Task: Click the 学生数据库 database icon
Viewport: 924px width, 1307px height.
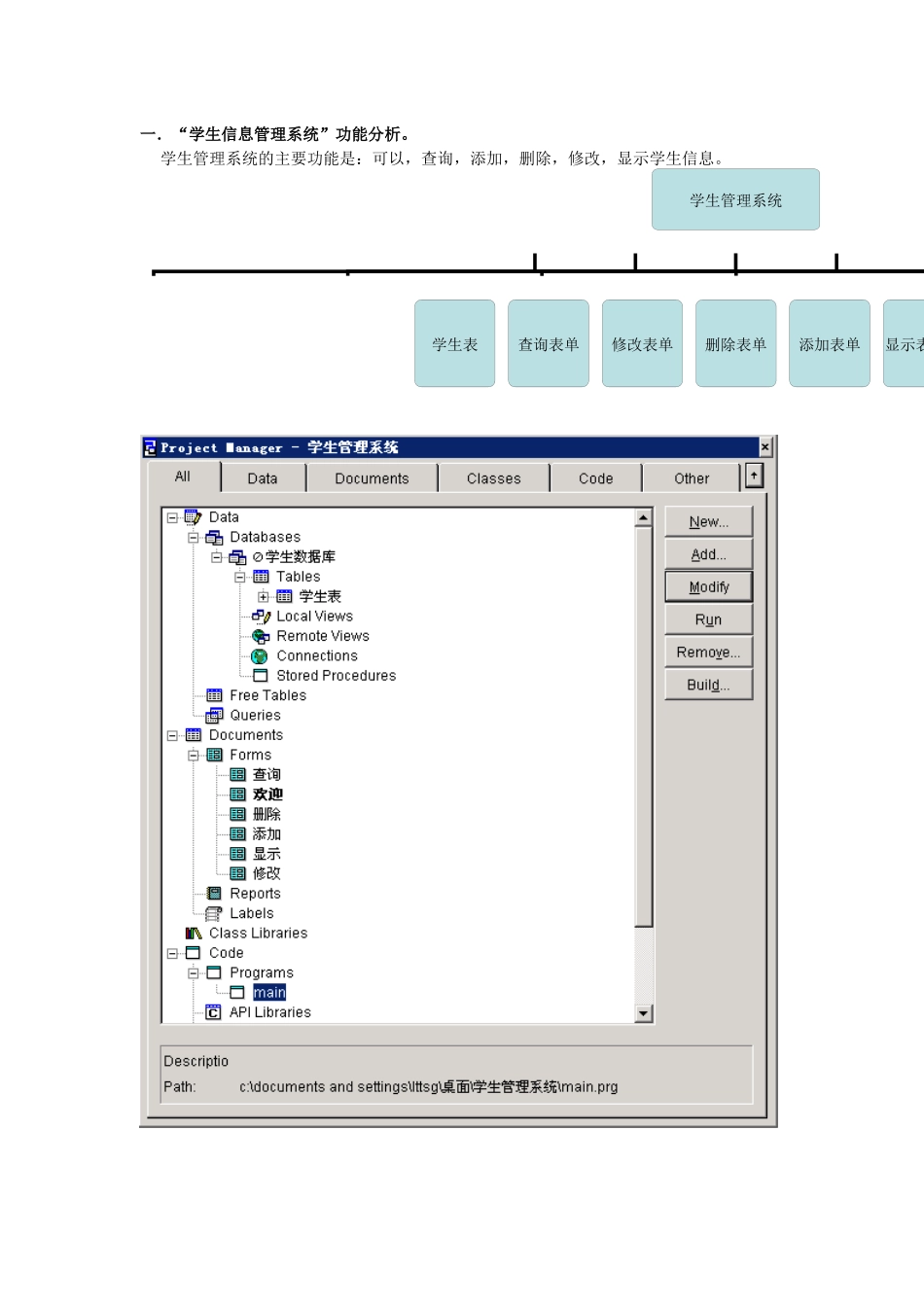Action: click(x=237, y=557)
